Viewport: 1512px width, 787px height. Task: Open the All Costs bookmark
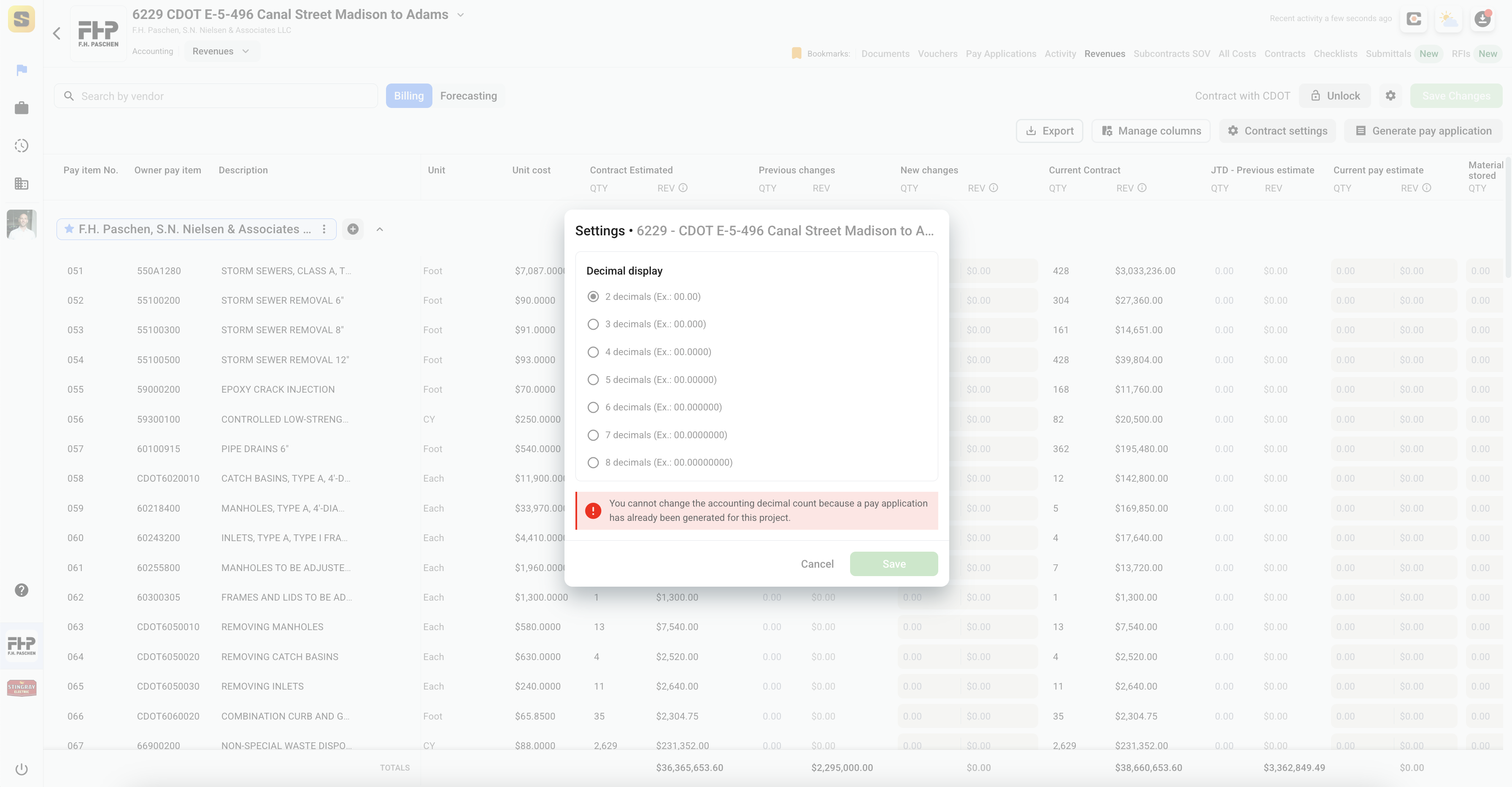tap(1237, 54)
